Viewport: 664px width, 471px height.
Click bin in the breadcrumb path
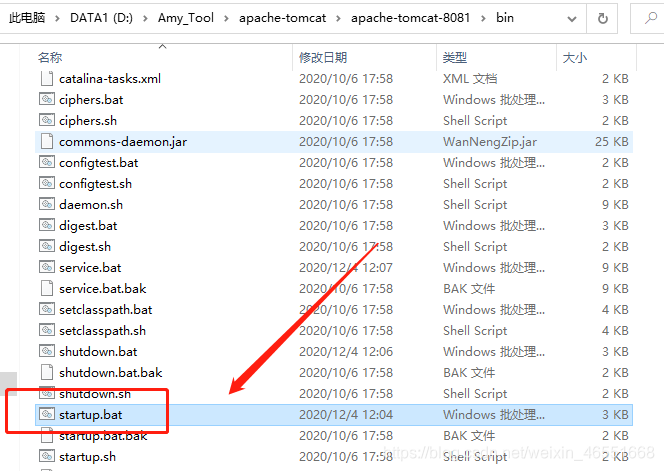[505, 18]
